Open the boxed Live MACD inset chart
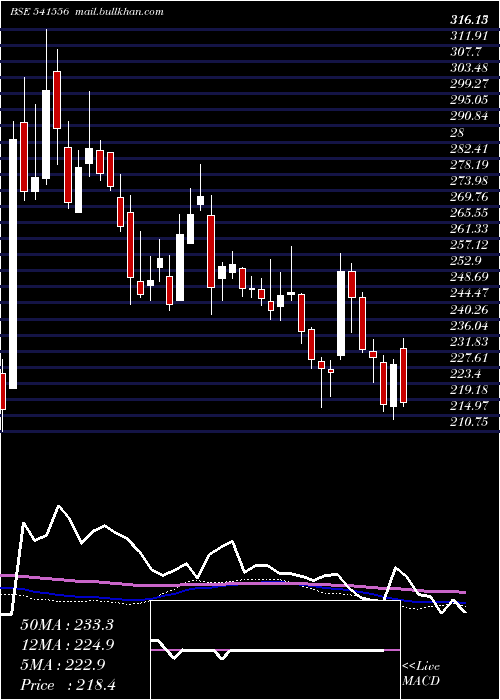500x700 pixels. pyautogui.click(x=275, y=650)
